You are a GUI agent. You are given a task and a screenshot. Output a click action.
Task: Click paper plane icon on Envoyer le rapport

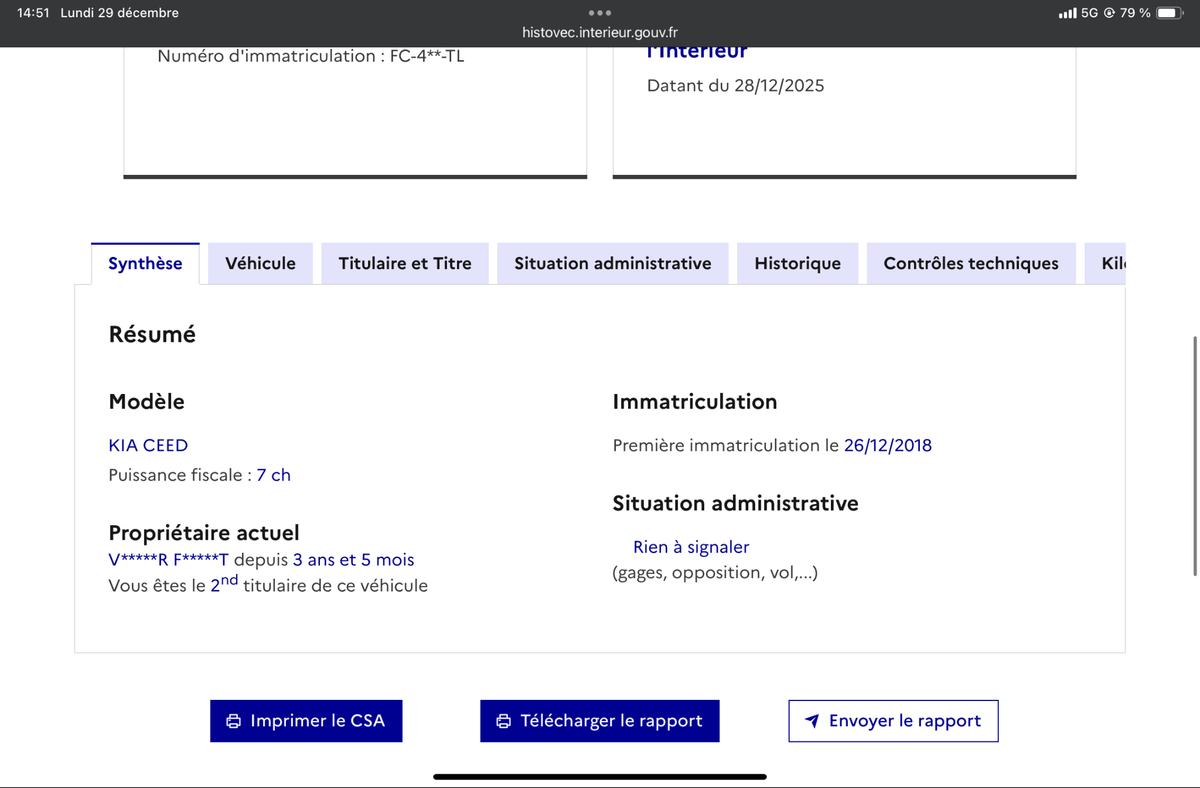(812, 721)
